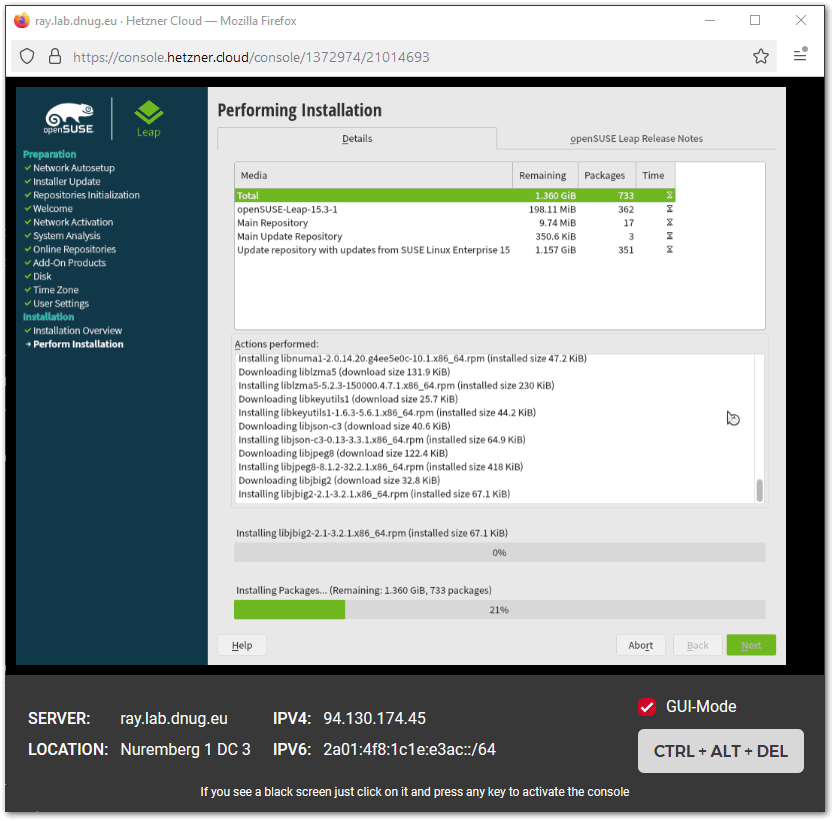Open the Firefox application menu
This screenshot has height=821, width=834.
[800, 54]
